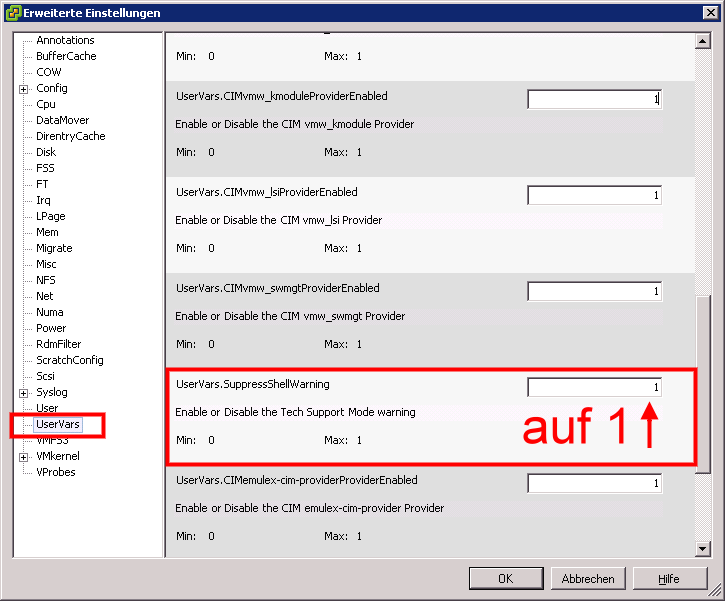Click the OK button
Viewport: 725px width, 601px height.
click(505, 578)
